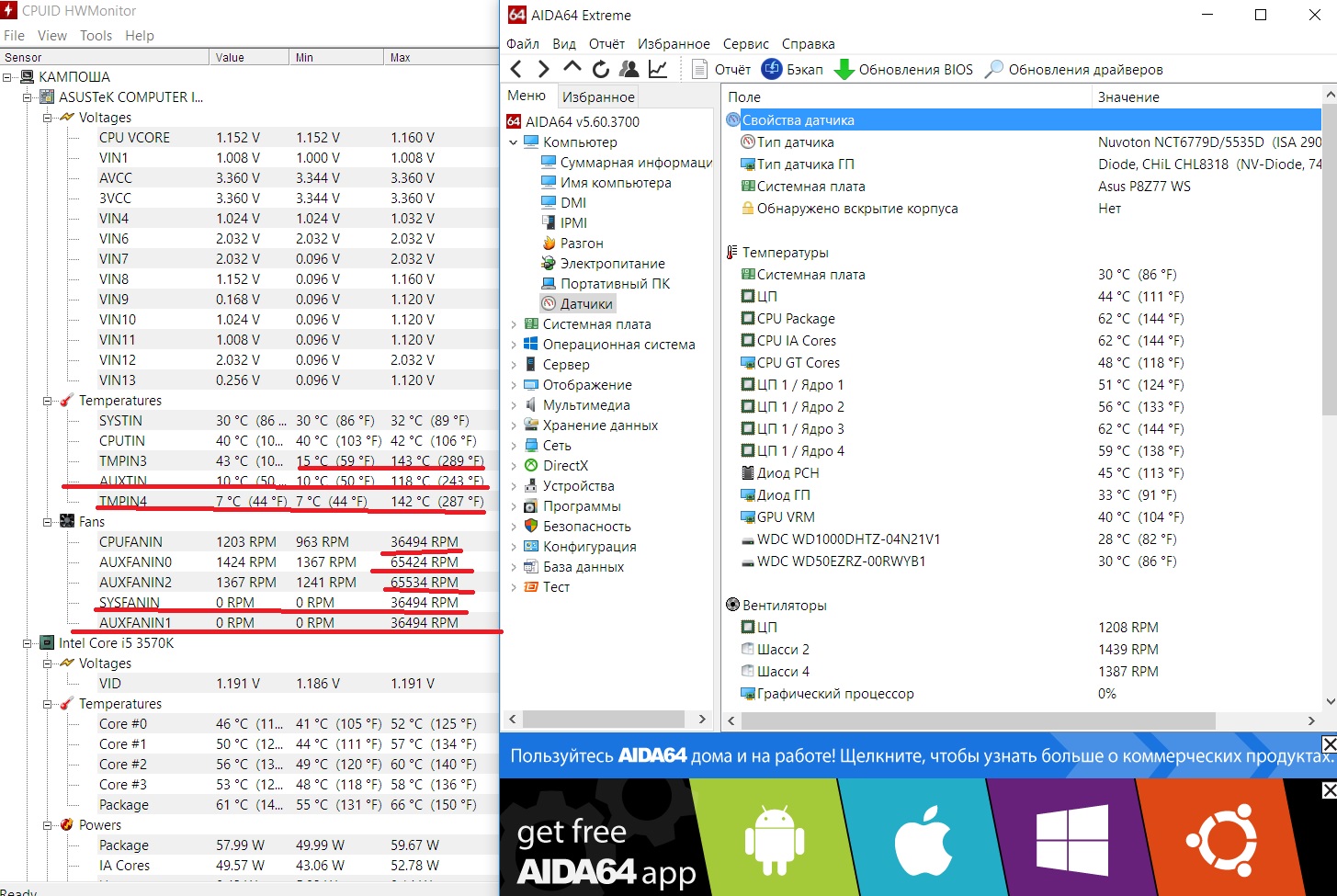This screenshot has width=1337, height=896.
Task: Open the Tools menu in HWMonitor
Action: click(96, 35)
